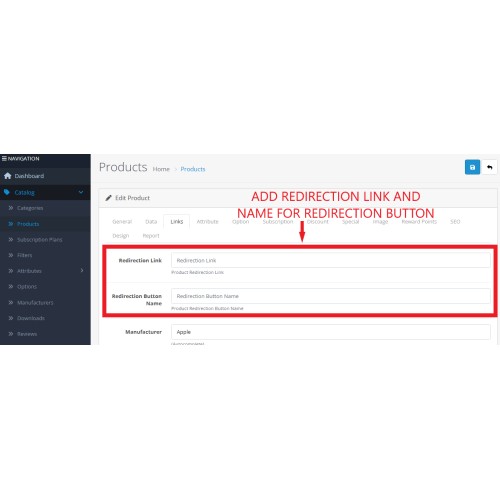The height and width of the screenshot is (500, 500).
Task: Click the Redirection Link input field
Action: [x=331, y=260]
